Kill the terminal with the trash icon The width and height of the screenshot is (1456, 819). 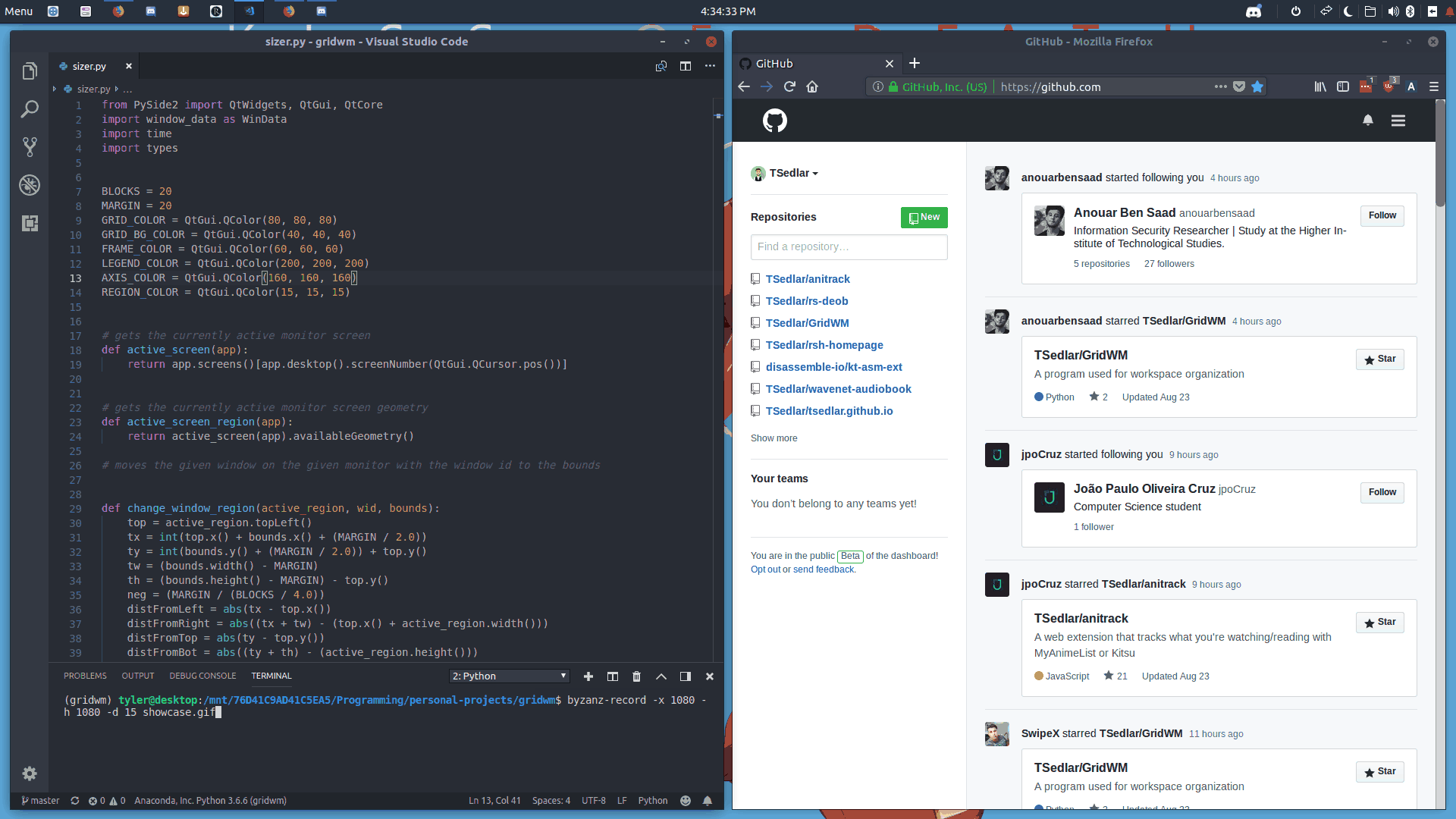pos(636,676)
